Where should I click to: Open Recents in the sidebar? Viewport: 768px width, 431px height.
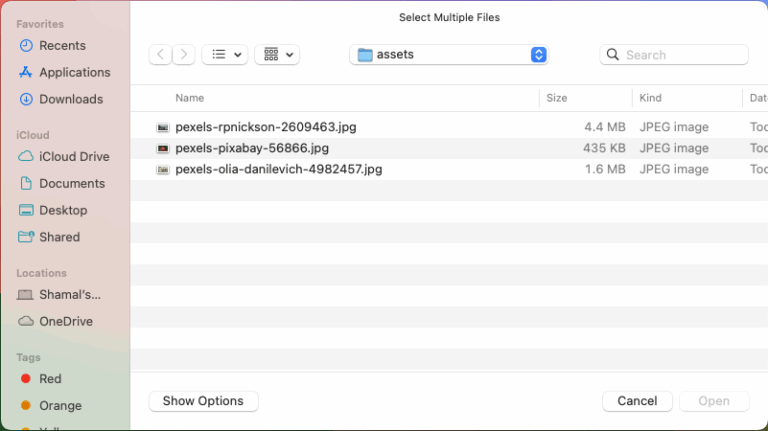(x=52, y=46)
